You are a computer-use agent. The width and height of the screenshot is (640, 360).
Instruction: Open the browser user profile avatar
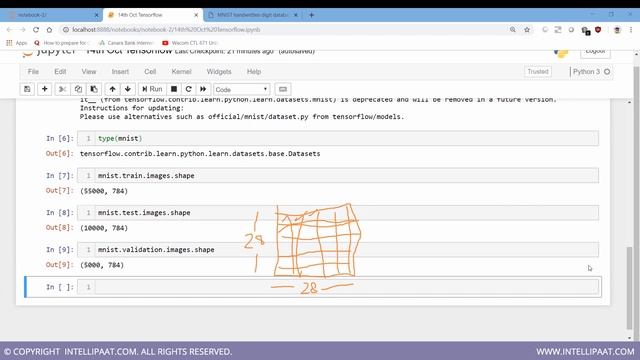pyautogui.click(x=617, y=30)
